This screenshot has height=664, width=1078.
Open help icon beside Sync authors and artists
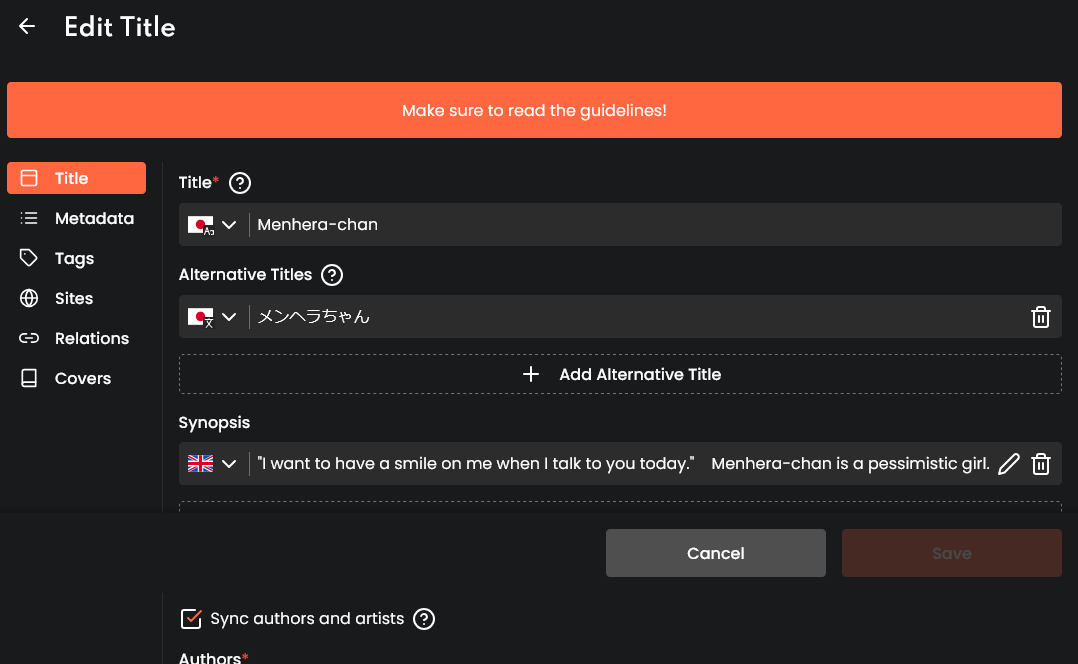pyautogui.click(x=424, y=619)
